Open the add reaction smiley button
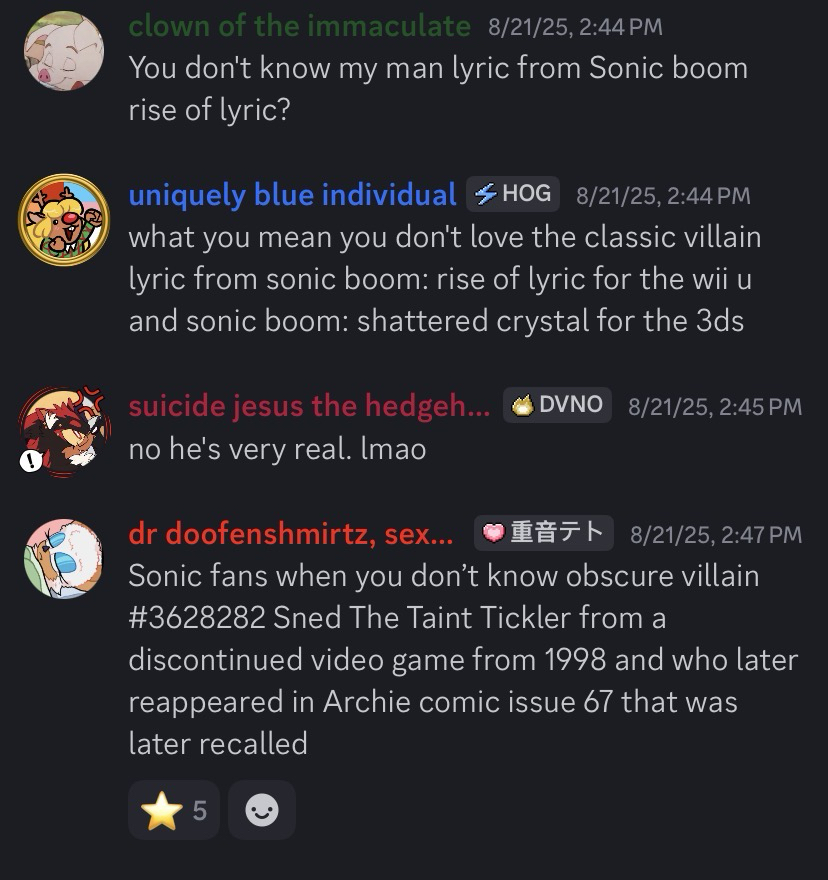 click(262, 810)
